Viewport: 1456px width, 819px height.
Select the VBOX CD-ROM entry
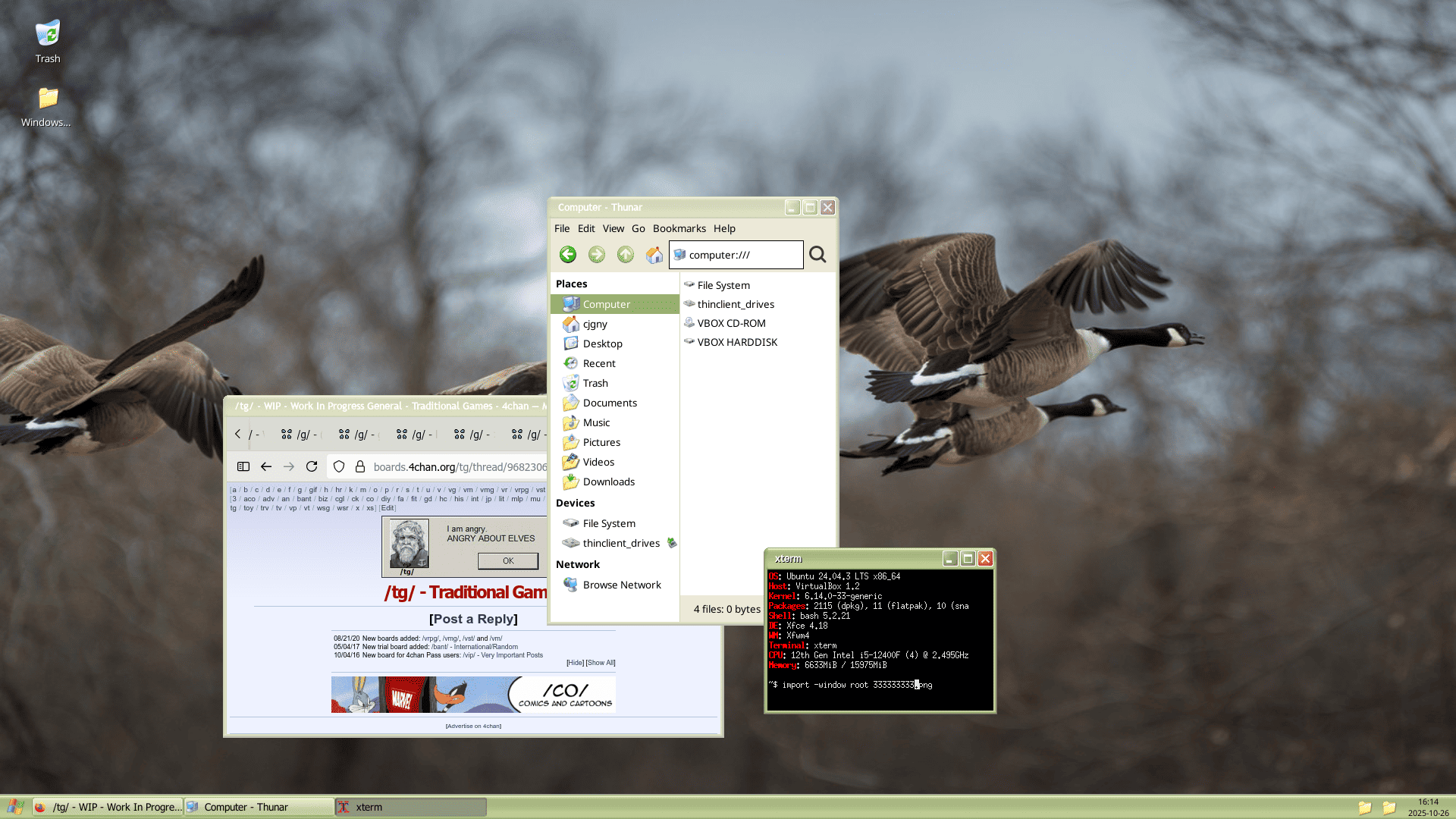(731, 323)
